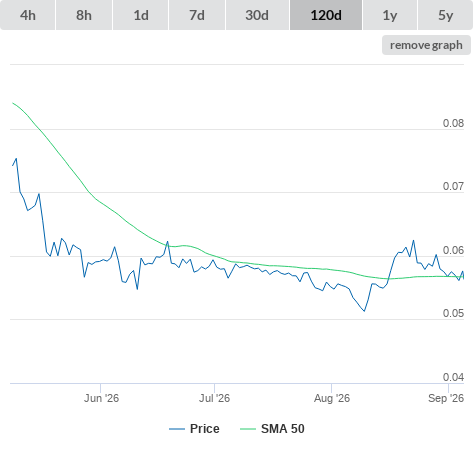Image resolution: width=474 pixels, height=455 pixels.
Task: Click the Jul '26 axis label
Action: pyautogui.click(x=214, y=398)
